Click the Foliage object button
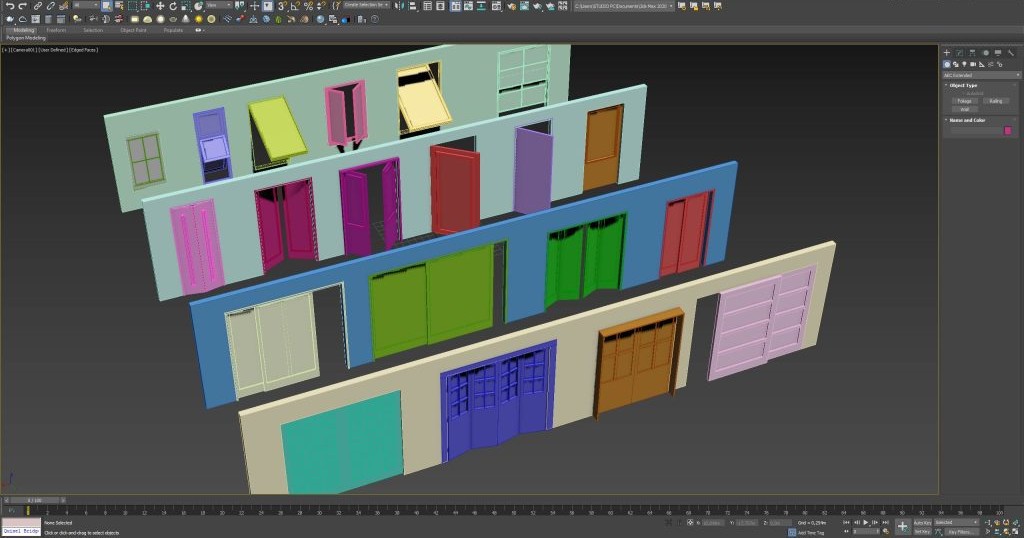1024x538 pixels. point(965,101)
